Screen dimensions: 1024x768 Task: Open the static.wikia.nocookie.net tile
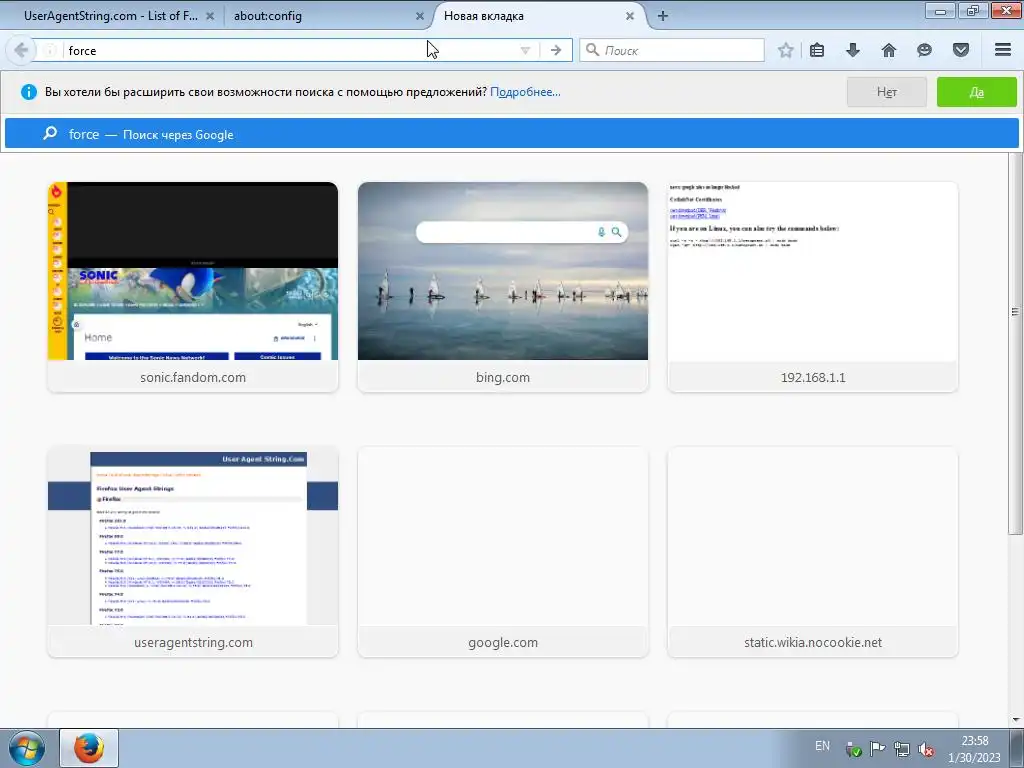click(x=813, y=552)
